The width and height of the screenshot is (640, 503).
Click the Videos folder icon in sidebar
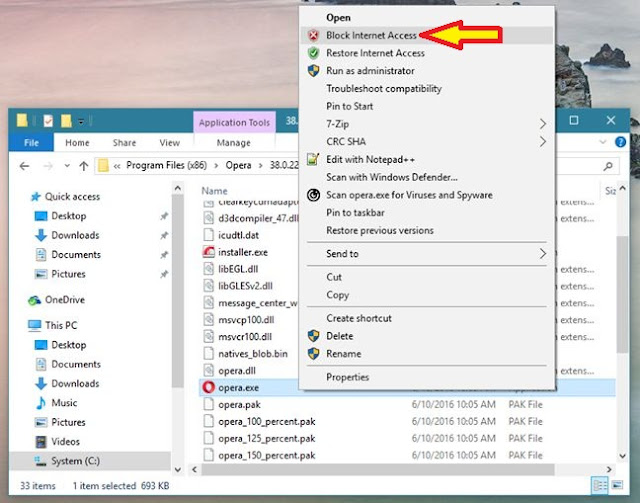pyautogui.click(x=41, y=441)
